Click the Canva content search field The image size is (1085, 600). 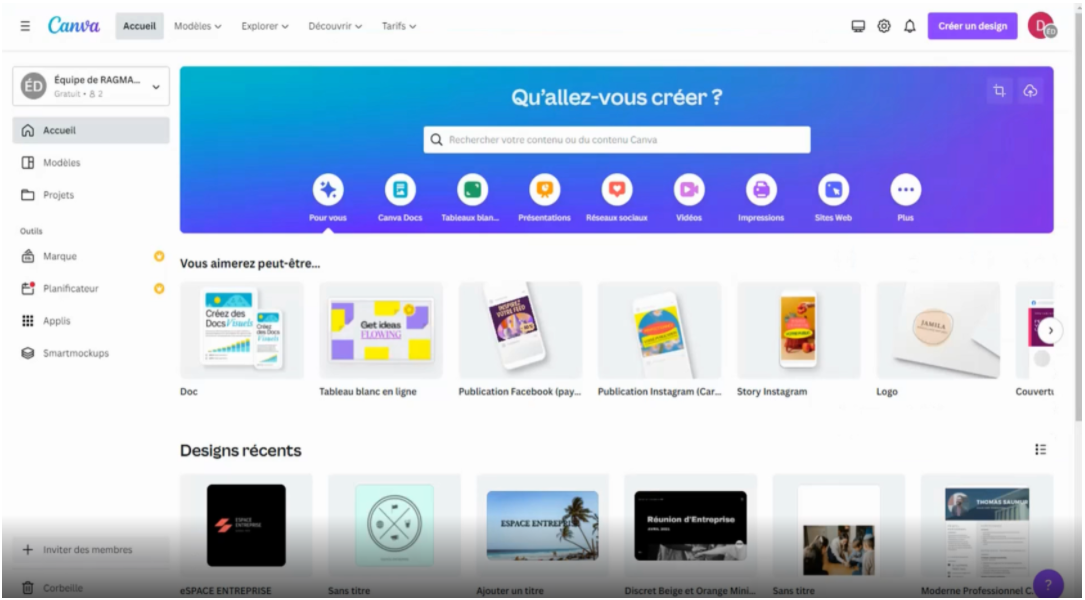(617, 140)
